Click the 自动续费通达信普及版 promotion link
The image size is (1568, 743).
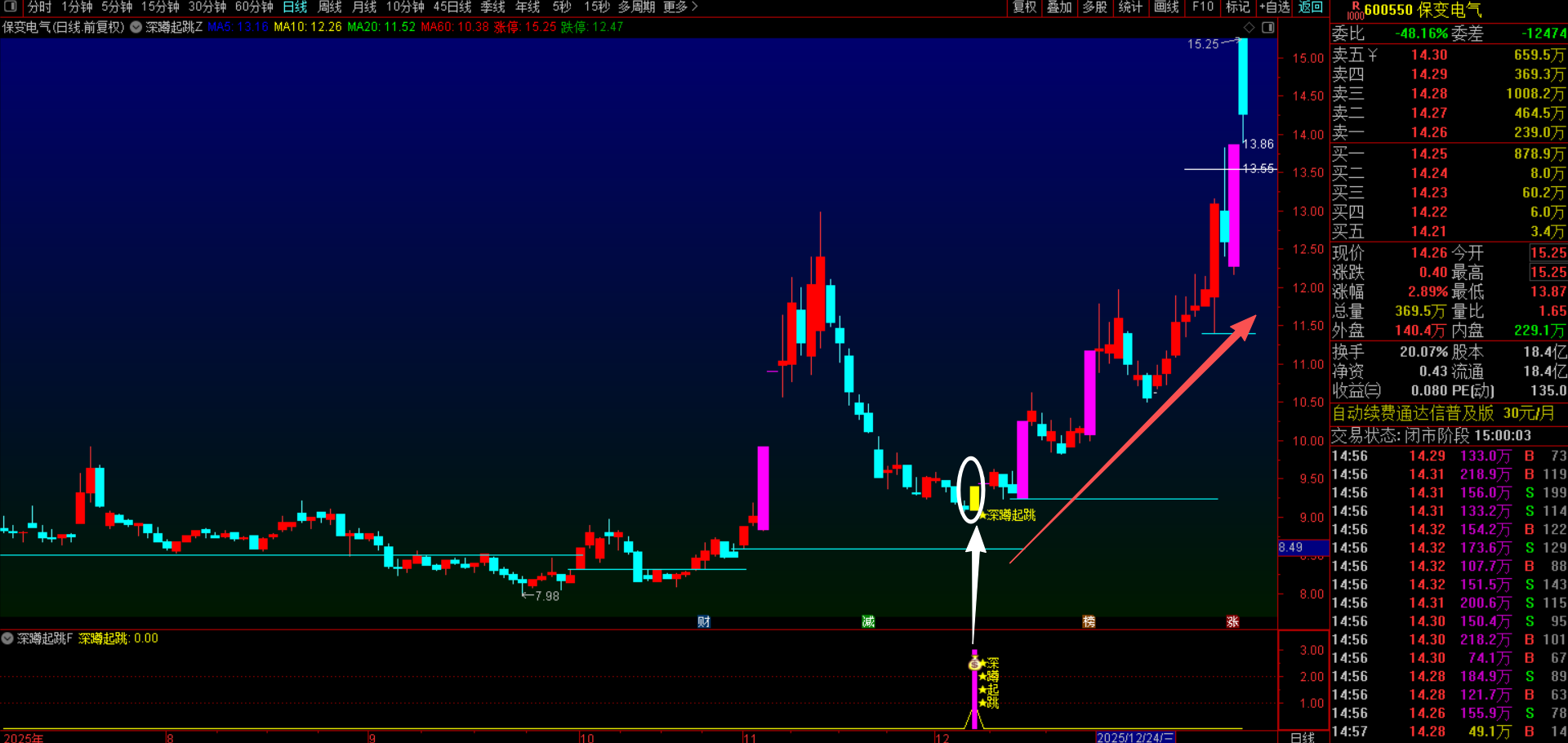tap(1444, 414)
